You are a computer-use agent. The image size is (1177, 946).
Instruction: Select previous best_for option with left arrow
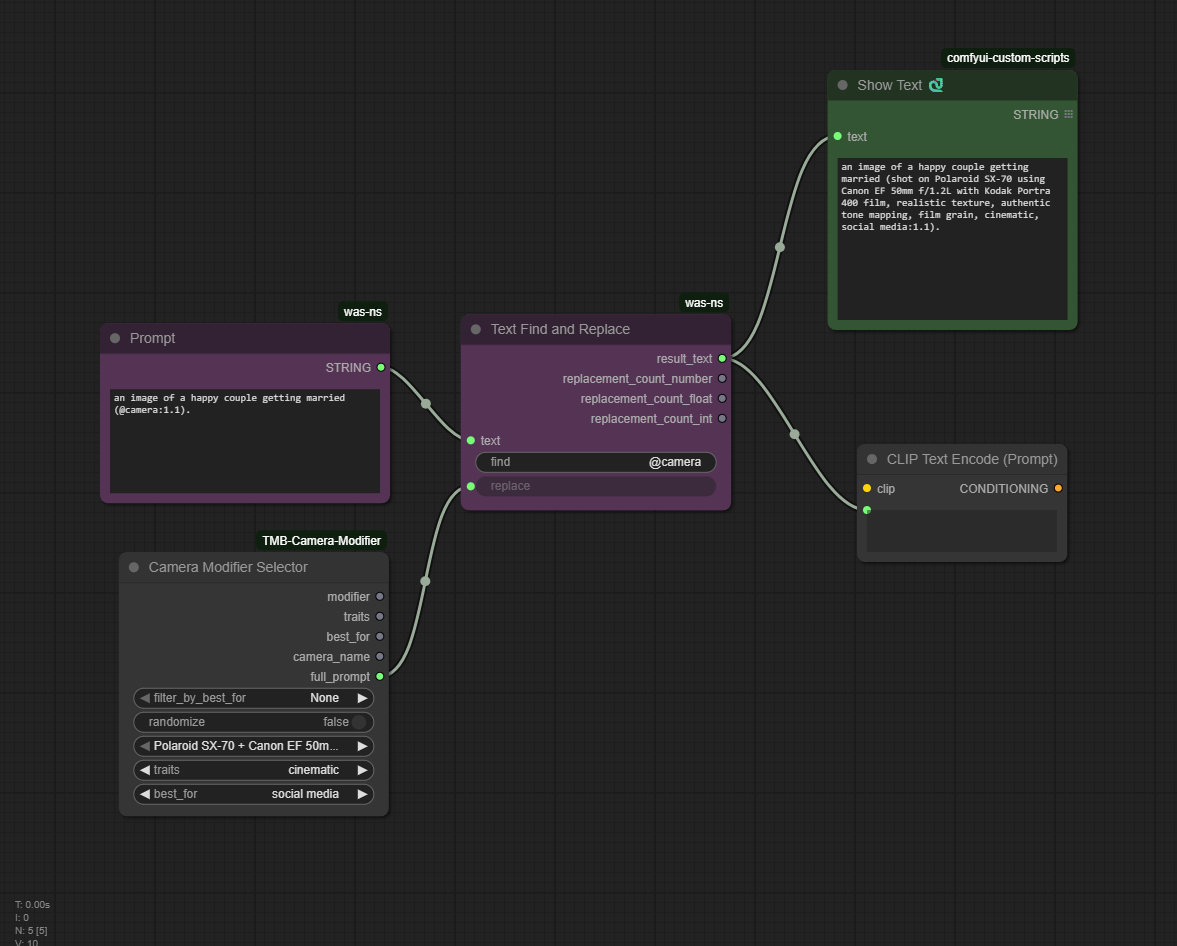point(145,794)
